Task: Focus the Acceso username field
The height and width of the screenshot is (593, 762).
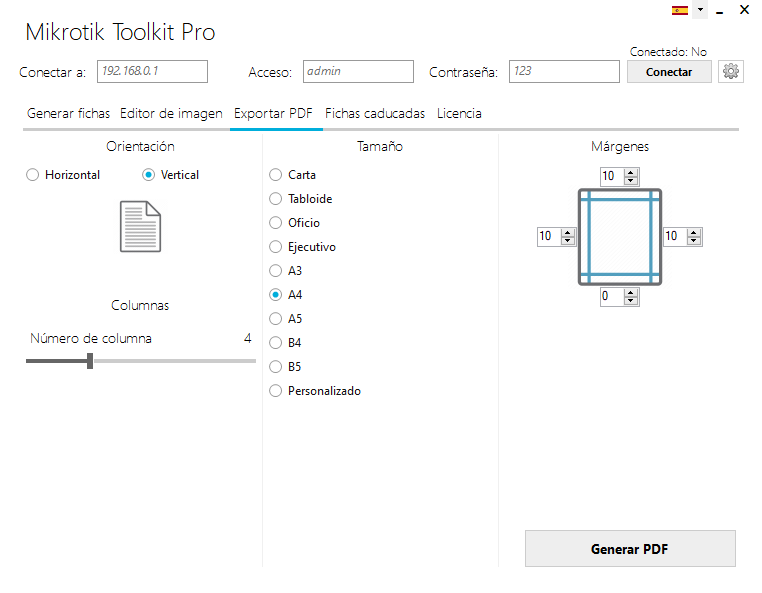Action: coord(358,71)
